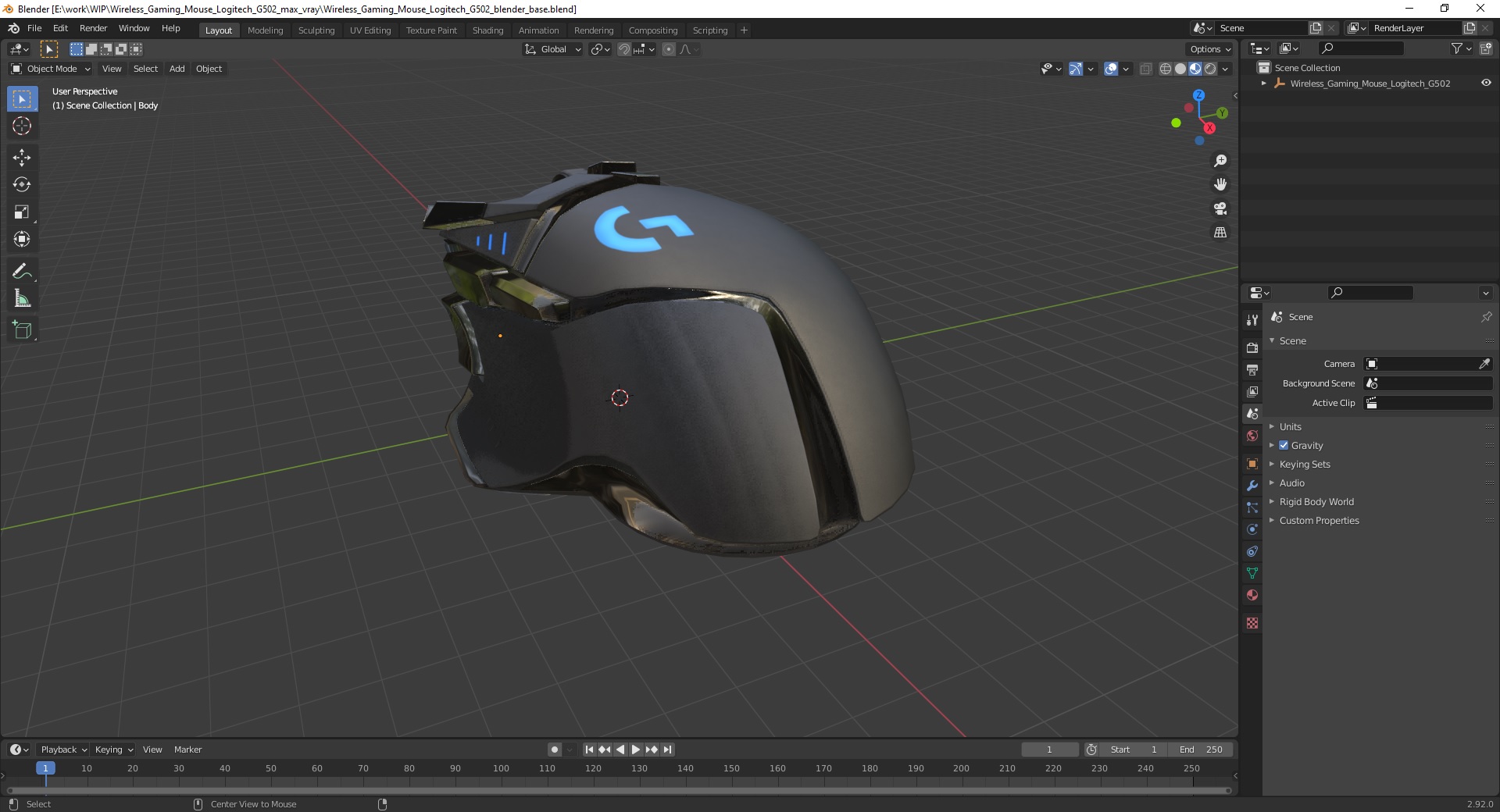
Task: Expand Wireless_Gaming_Mouse_Logitech_G502 in outliner
Action: (1264, 83)
